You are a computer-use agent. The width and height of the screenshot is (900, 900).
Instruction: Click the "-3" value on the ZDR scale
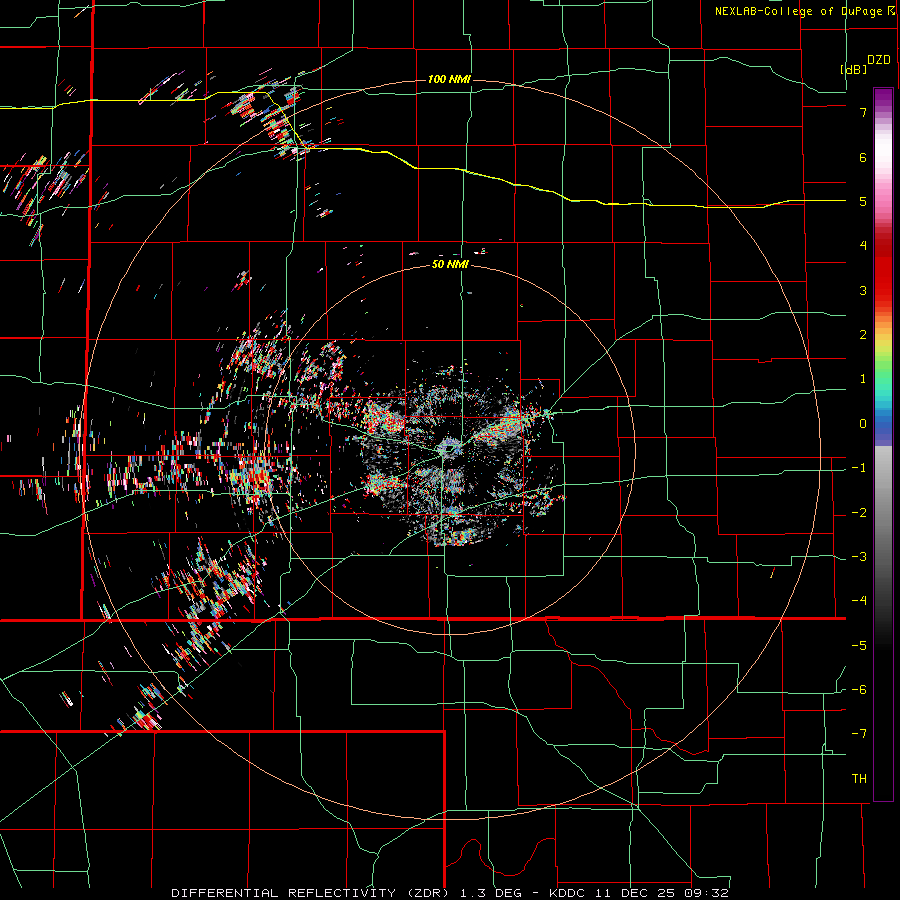tap(859, 557)
